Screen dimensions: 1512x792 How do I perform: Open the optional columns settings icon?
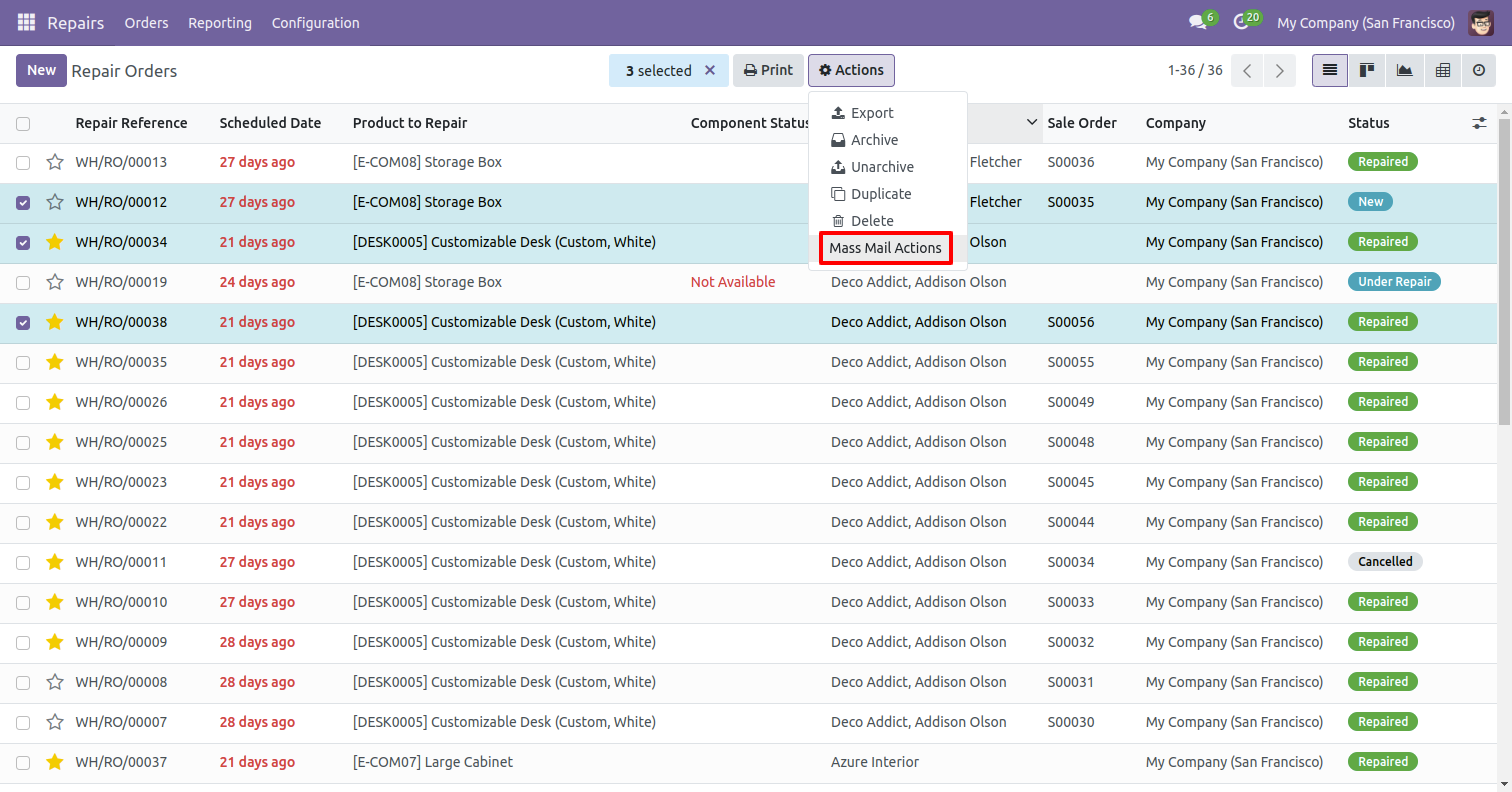(x=1480, y=123)
